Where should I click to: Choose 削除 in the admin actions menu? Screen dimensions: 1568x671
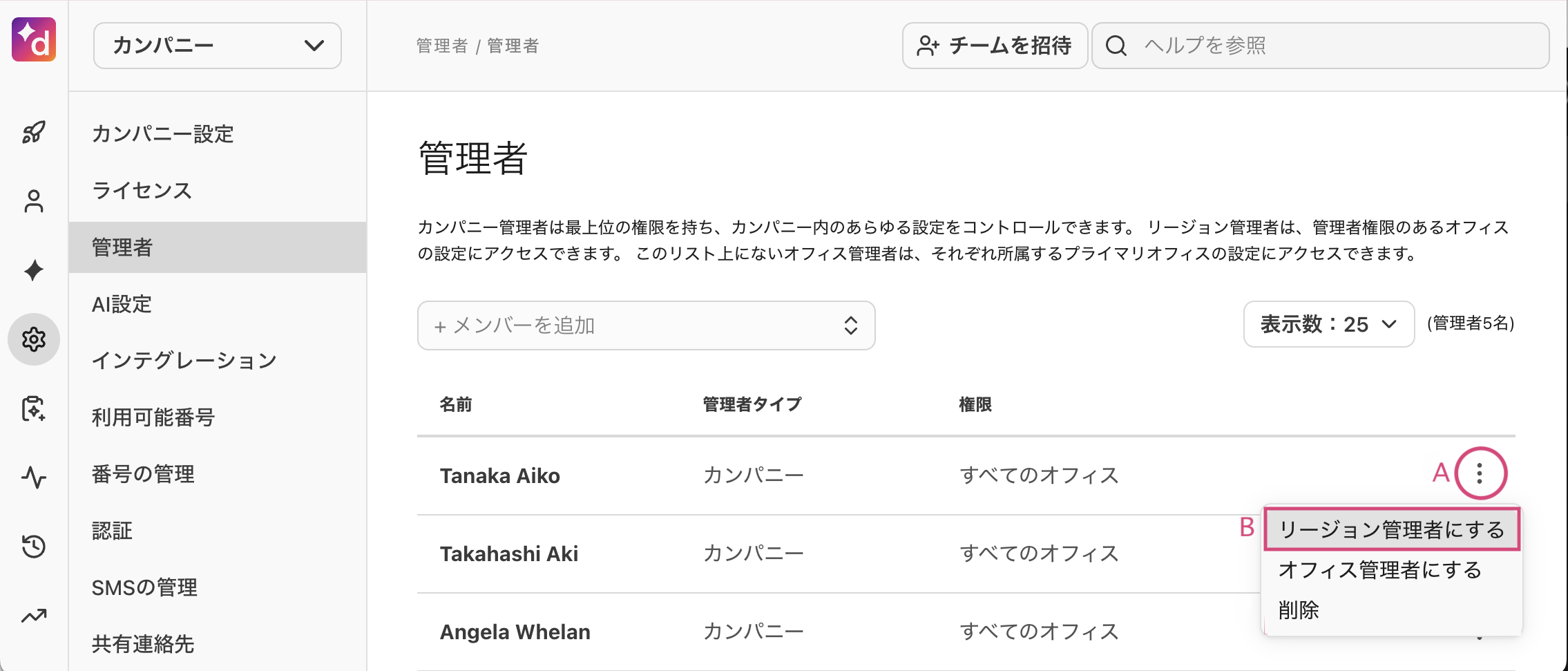1299,610
